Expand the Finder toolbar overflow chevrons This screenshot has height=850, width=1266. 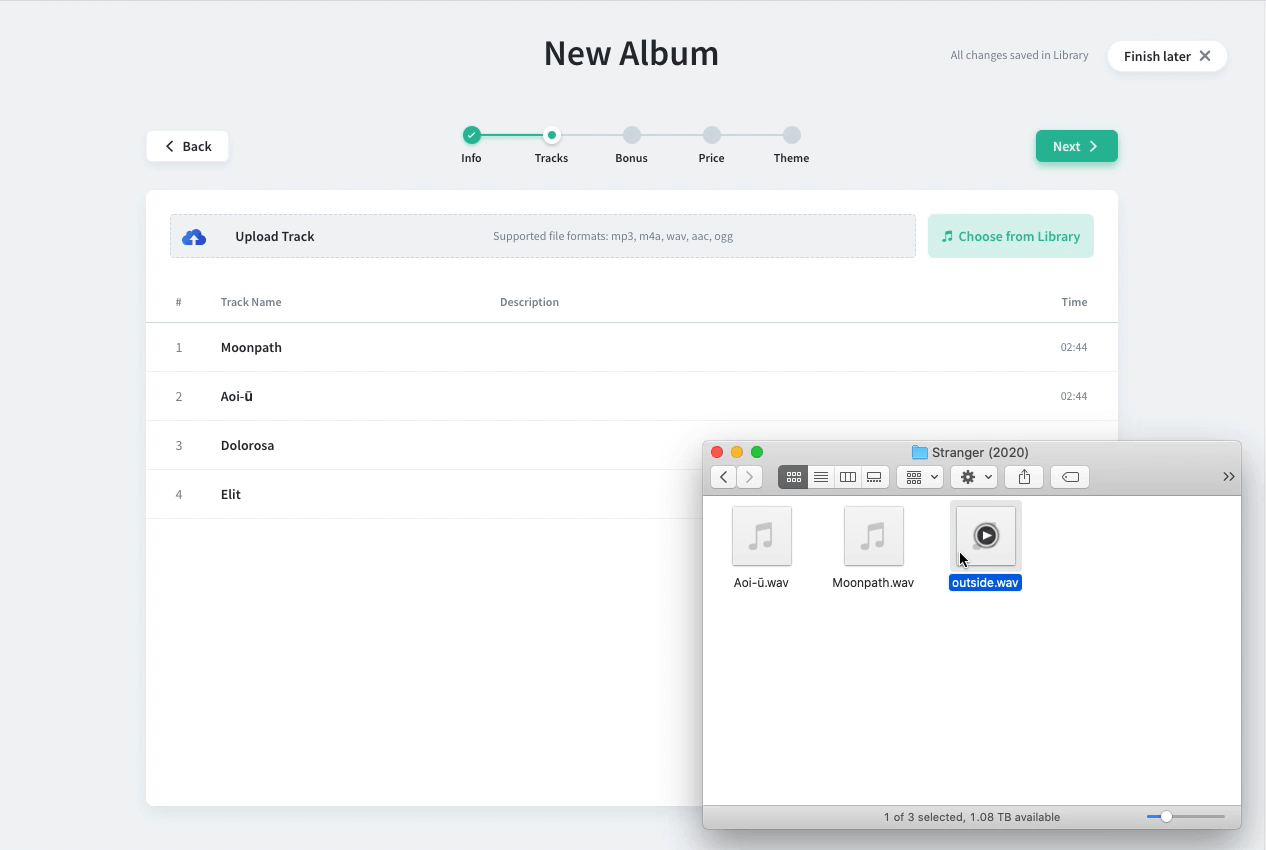tap(1229, 477)
